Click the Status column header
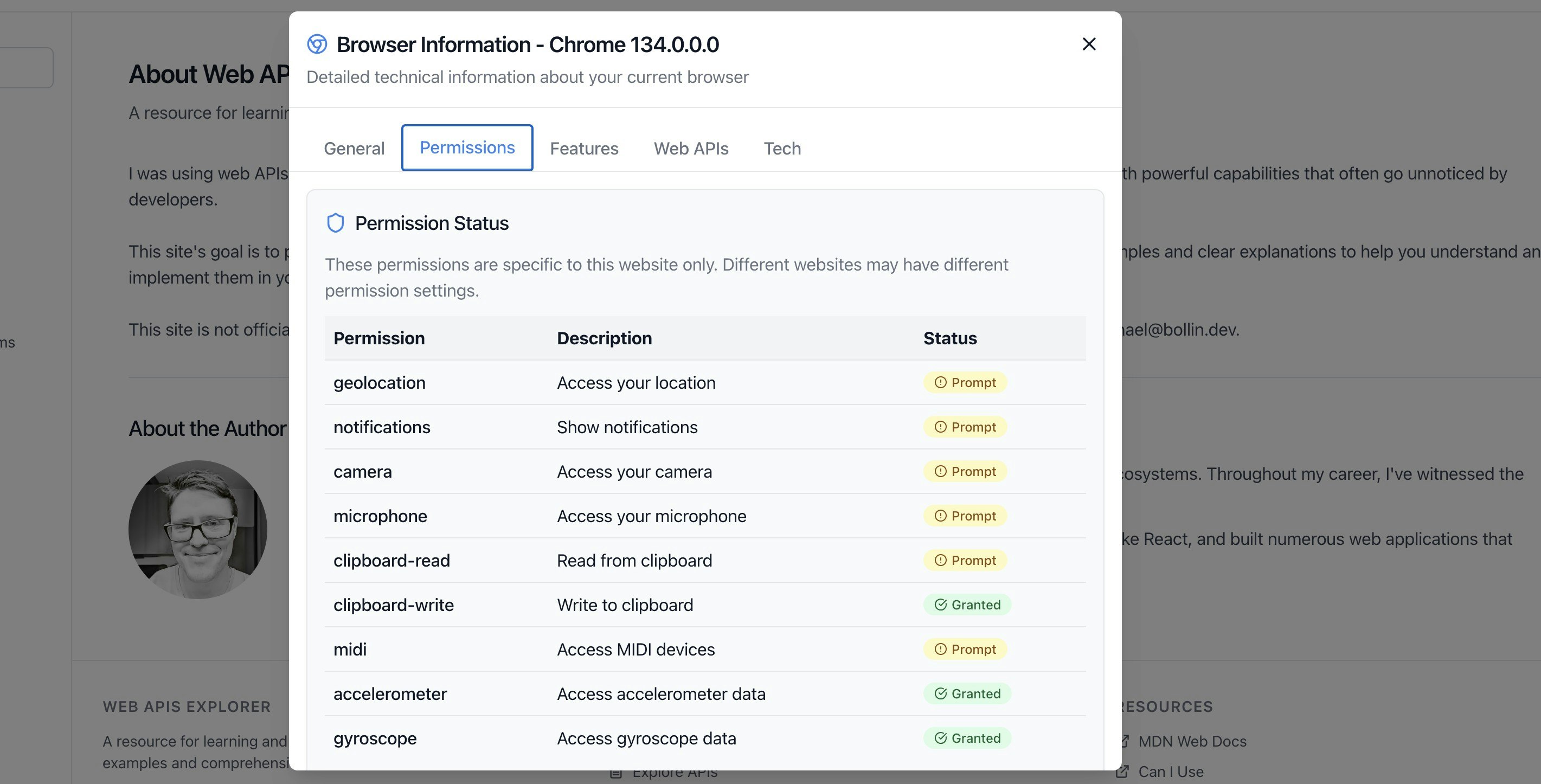The height and width of the screenshot is (784, 1541). point(950,338)
